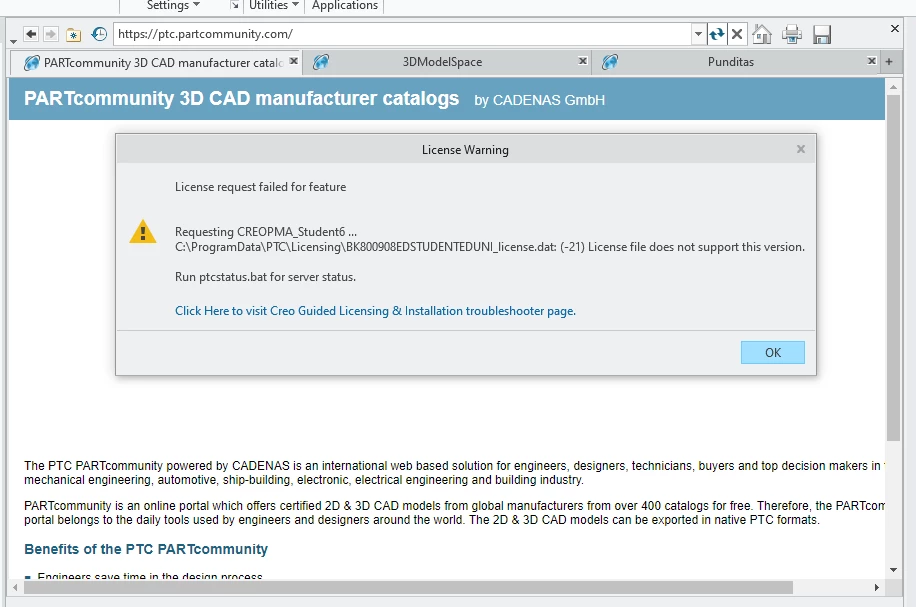Click the scroll left arrow
The image size is (916, 607).
pos(15,587)
